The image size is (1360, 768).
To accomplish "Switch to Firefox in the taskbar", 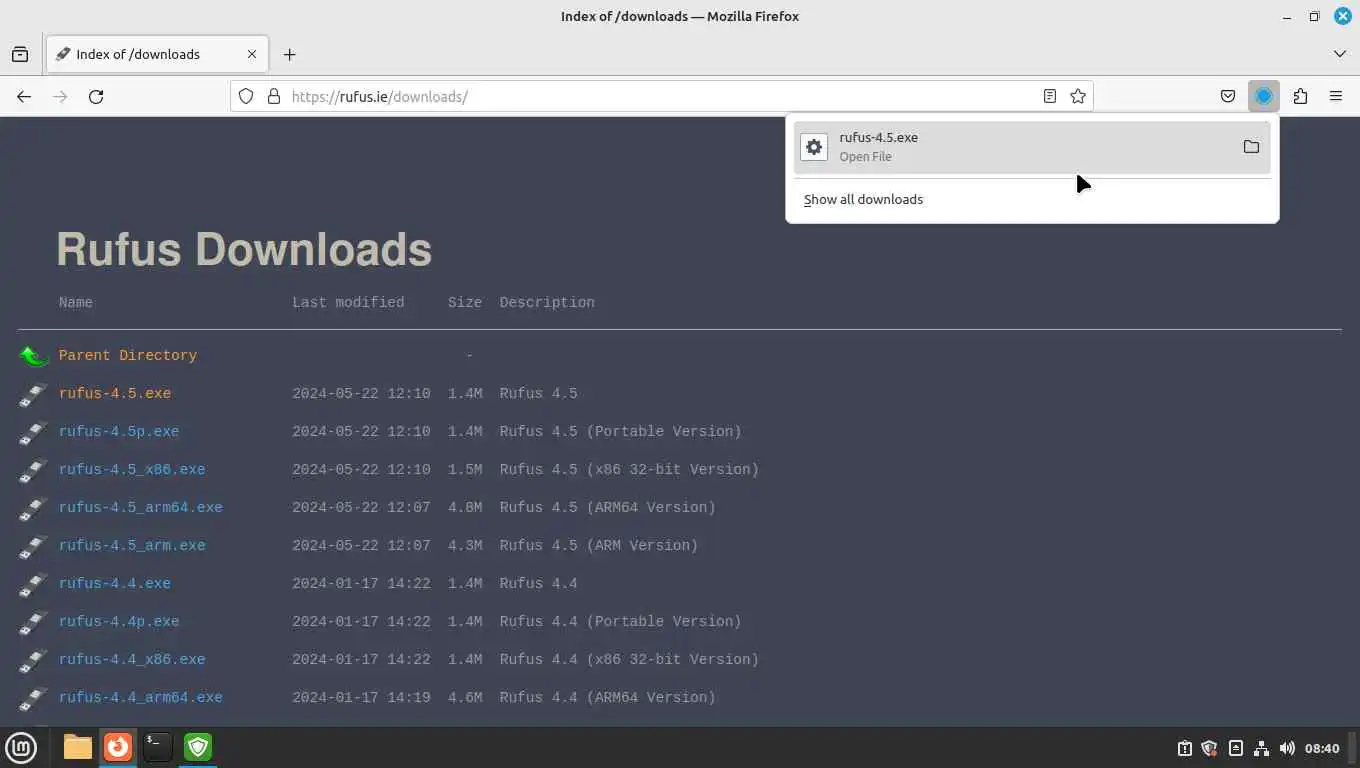I will (118, 747).
